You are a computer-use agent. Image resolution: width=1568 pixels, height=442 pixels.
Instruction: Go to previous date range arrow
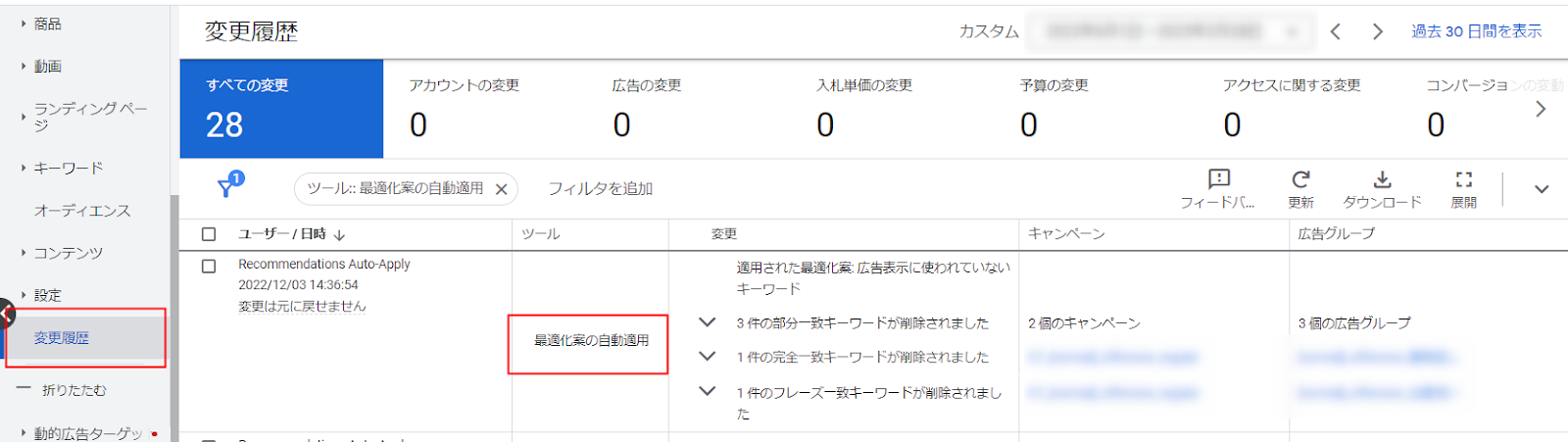(1336, 31)
